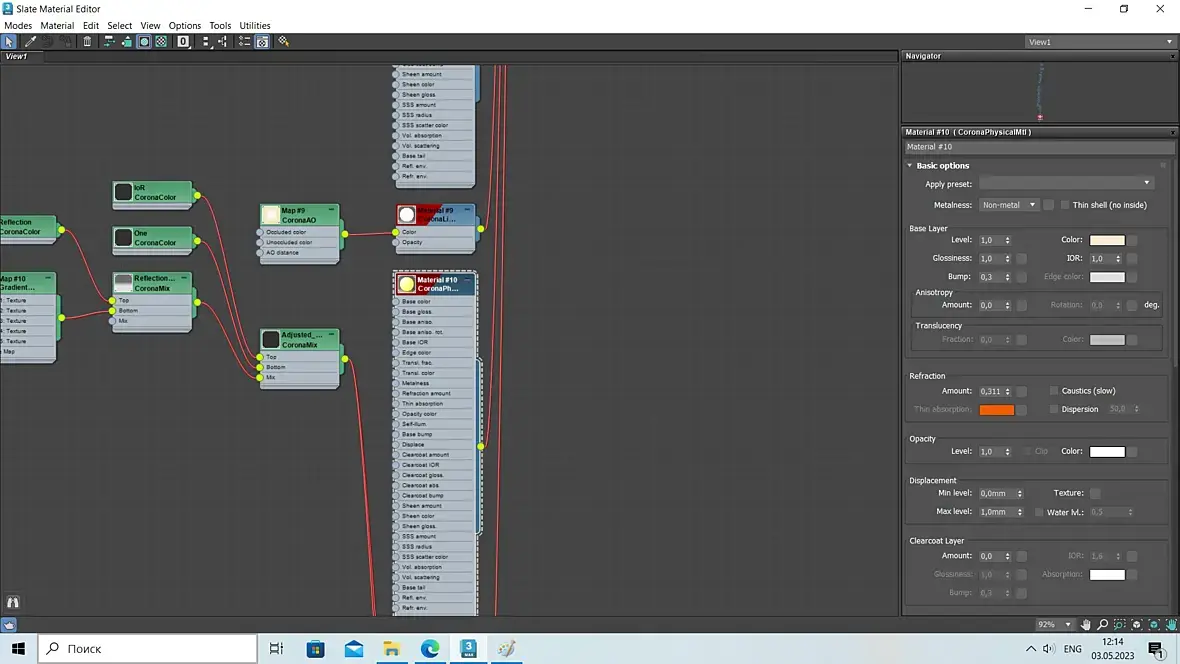
Task: Enable the Dispersion checkbox
Action: pos(1054,410)
